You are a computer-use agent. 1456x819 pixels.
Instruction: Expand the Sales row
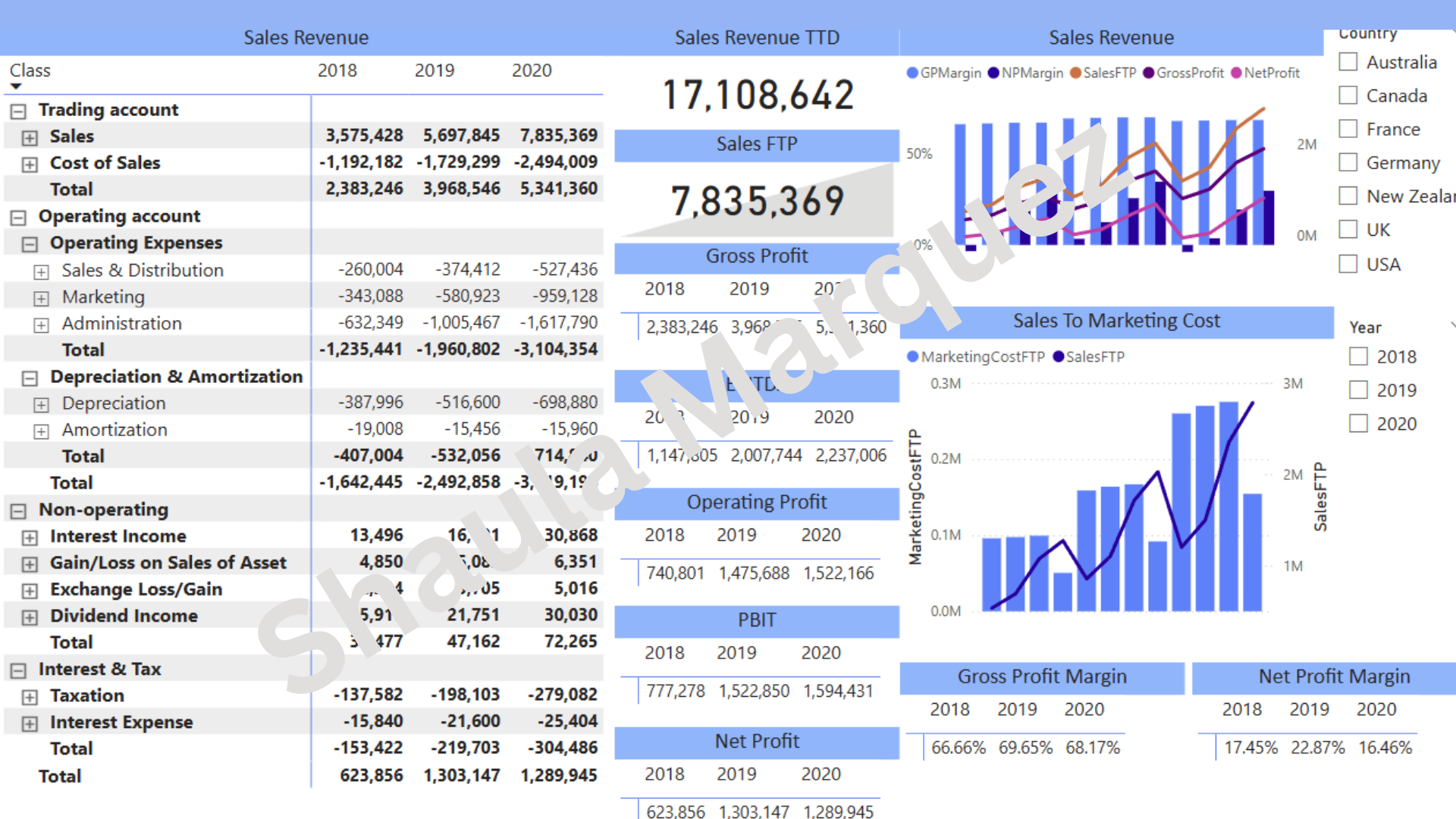pyautogui.click(x=30, y=138)
